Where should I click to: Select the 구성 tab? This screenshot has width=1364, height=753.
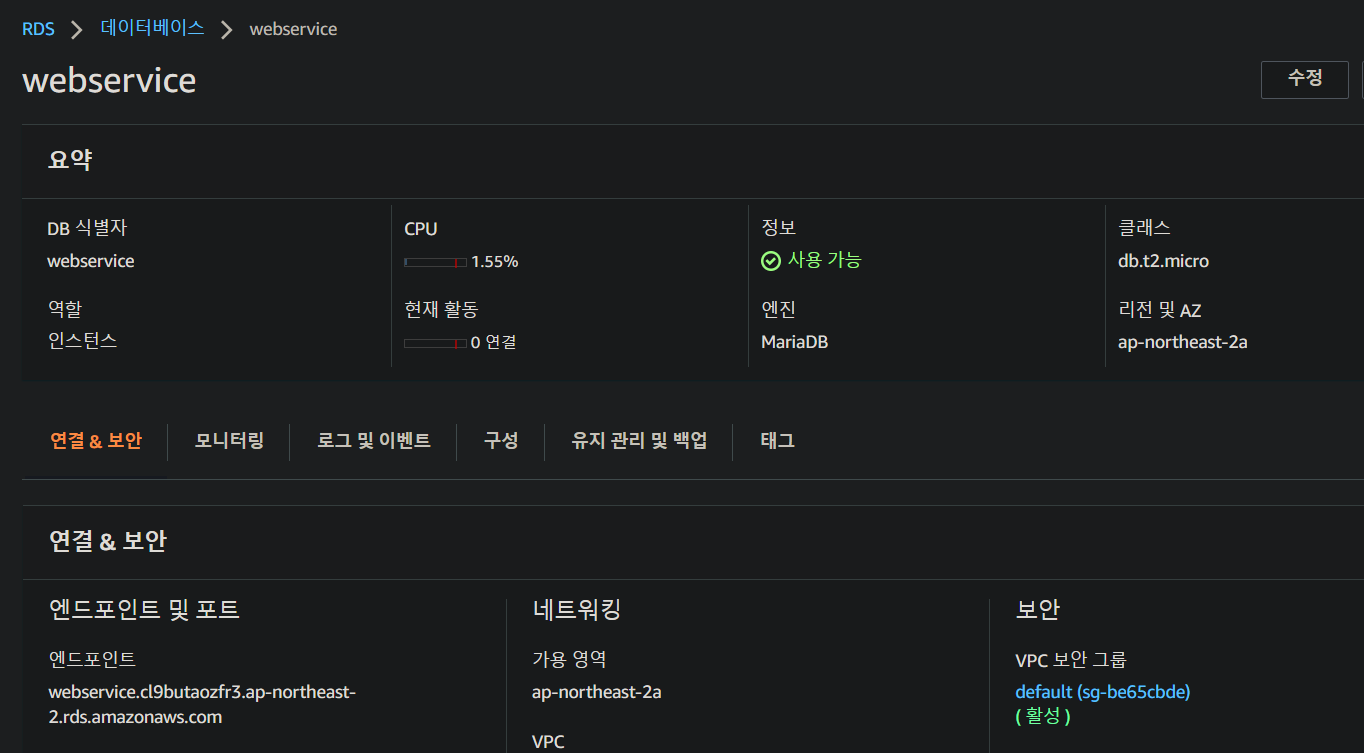click(x=500, y=441)
